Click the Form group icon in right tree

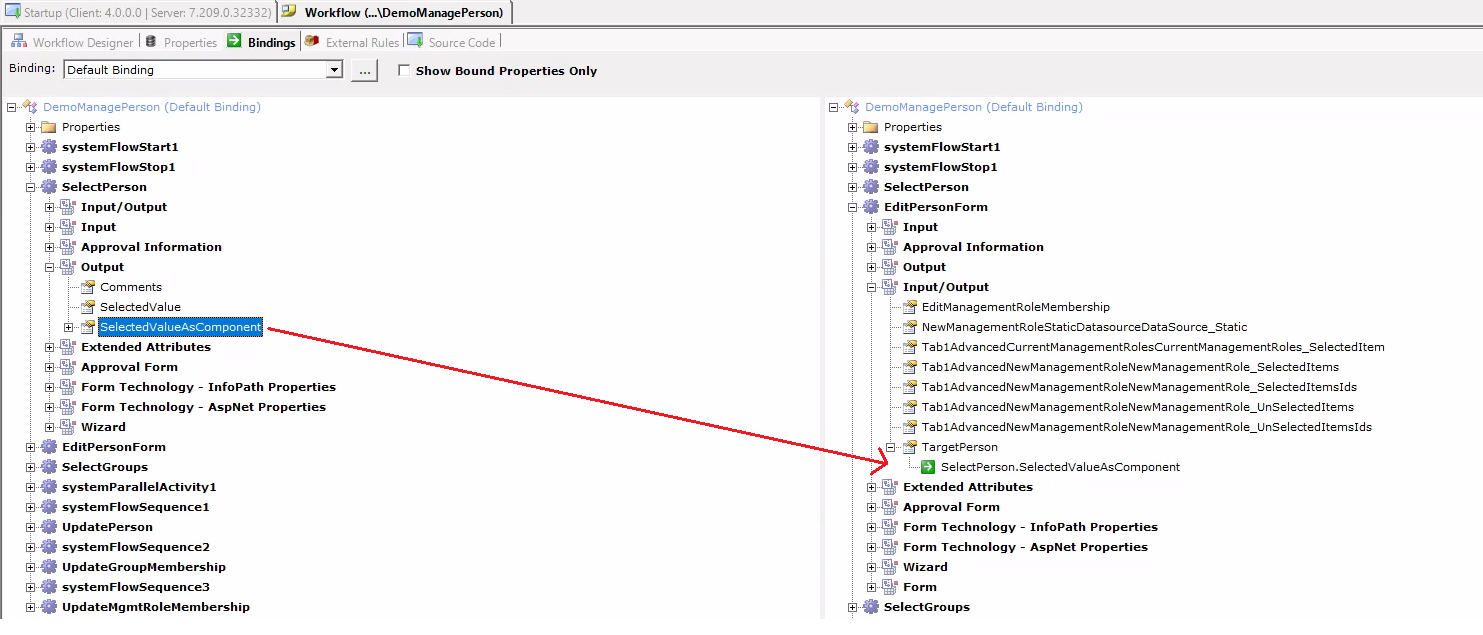[x=889, y=587]
